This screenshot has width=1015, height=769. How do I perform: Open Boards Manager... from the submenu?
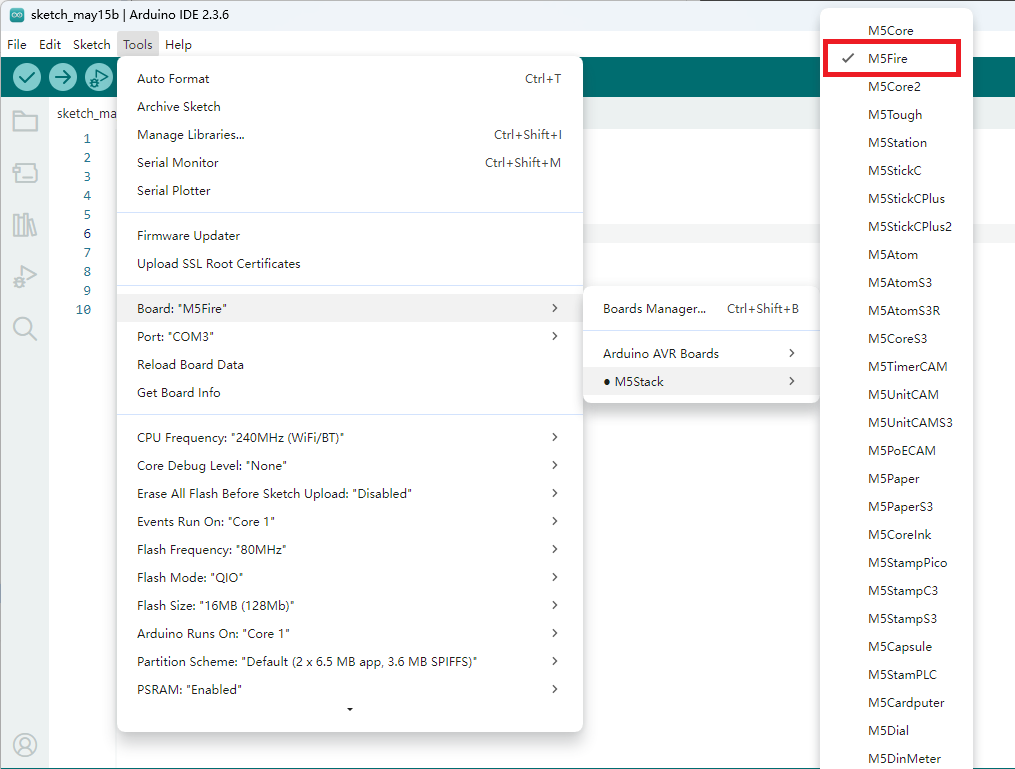pos(701,309)
